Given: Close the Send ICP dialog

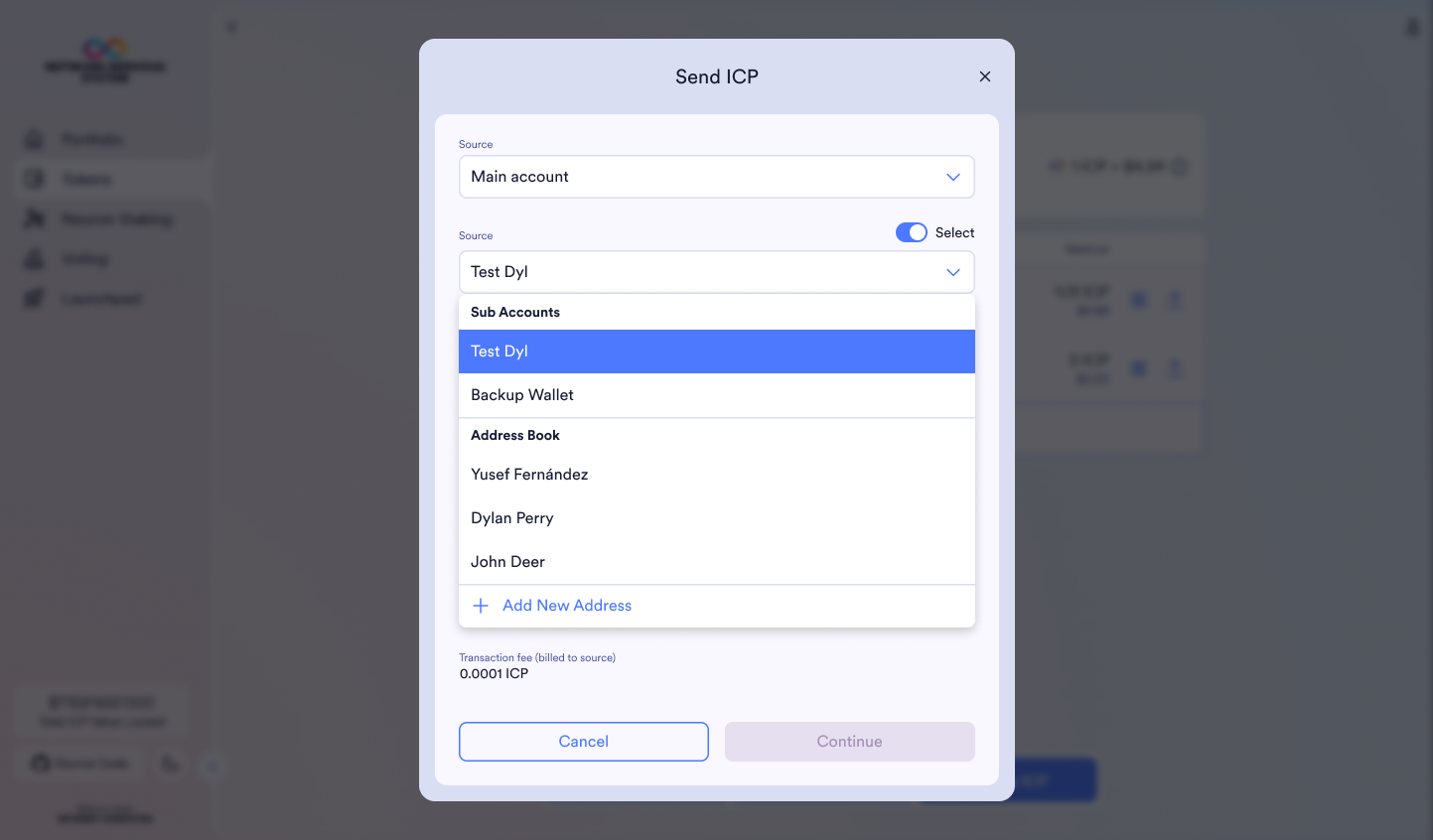Looking at the screenshot, I should (x=984, y=76).
